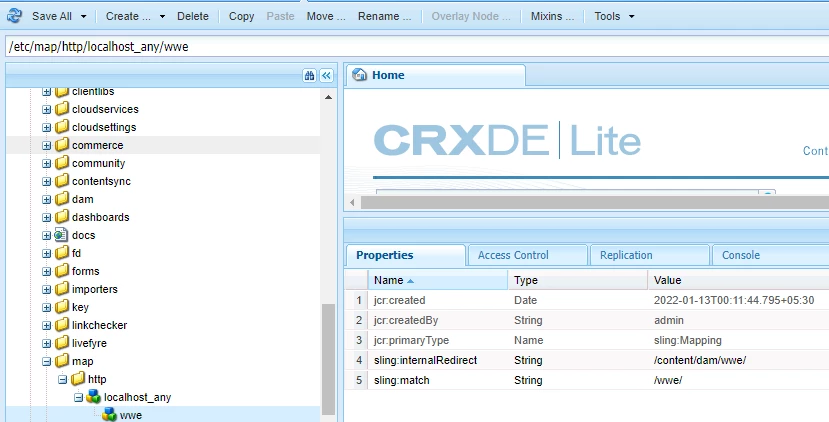
Task: Click the livefyre folder icon
Action: pyautogui.click(x=62, y=343)
